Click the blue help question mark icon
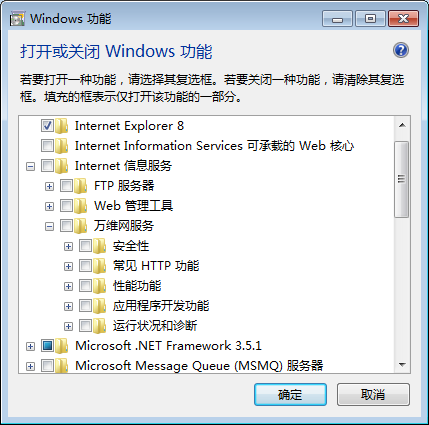The height and width of the screenshot is (425, 429). pyautogui.click(x=401, y=50)
